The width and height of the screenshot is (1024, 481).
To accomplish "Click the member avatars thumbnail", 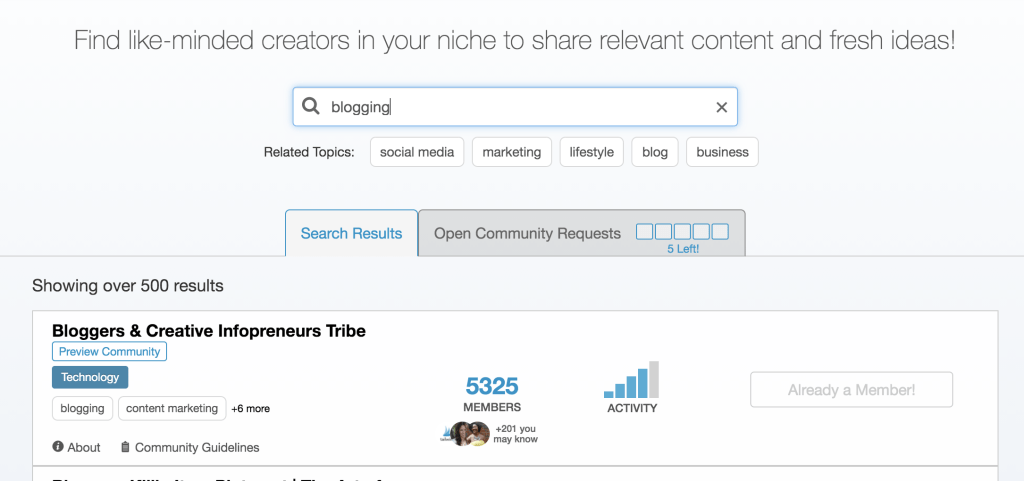I will [x=465, y=433].
